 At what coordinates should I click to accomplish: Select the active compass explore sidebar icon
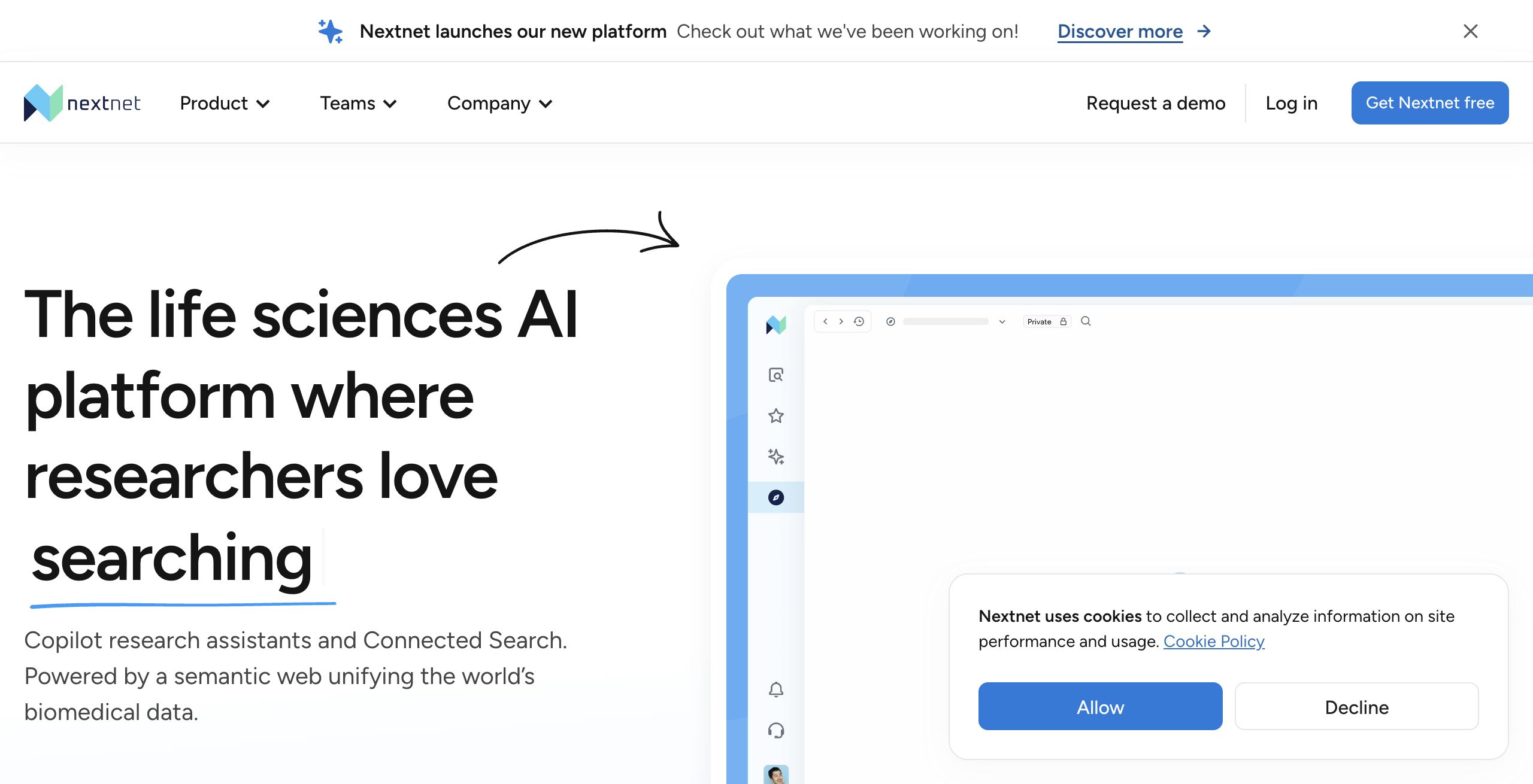click(776, 497)
